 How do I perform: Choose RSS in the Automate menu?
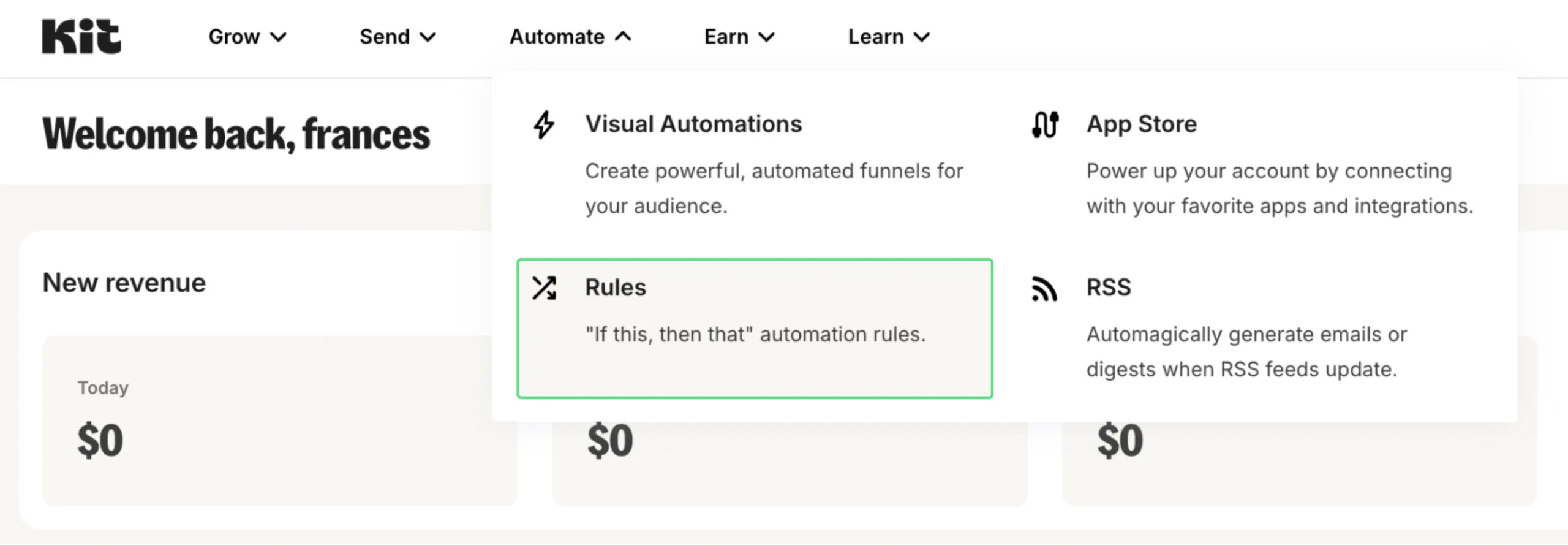pyautogui.click(x=1109, y=288)
